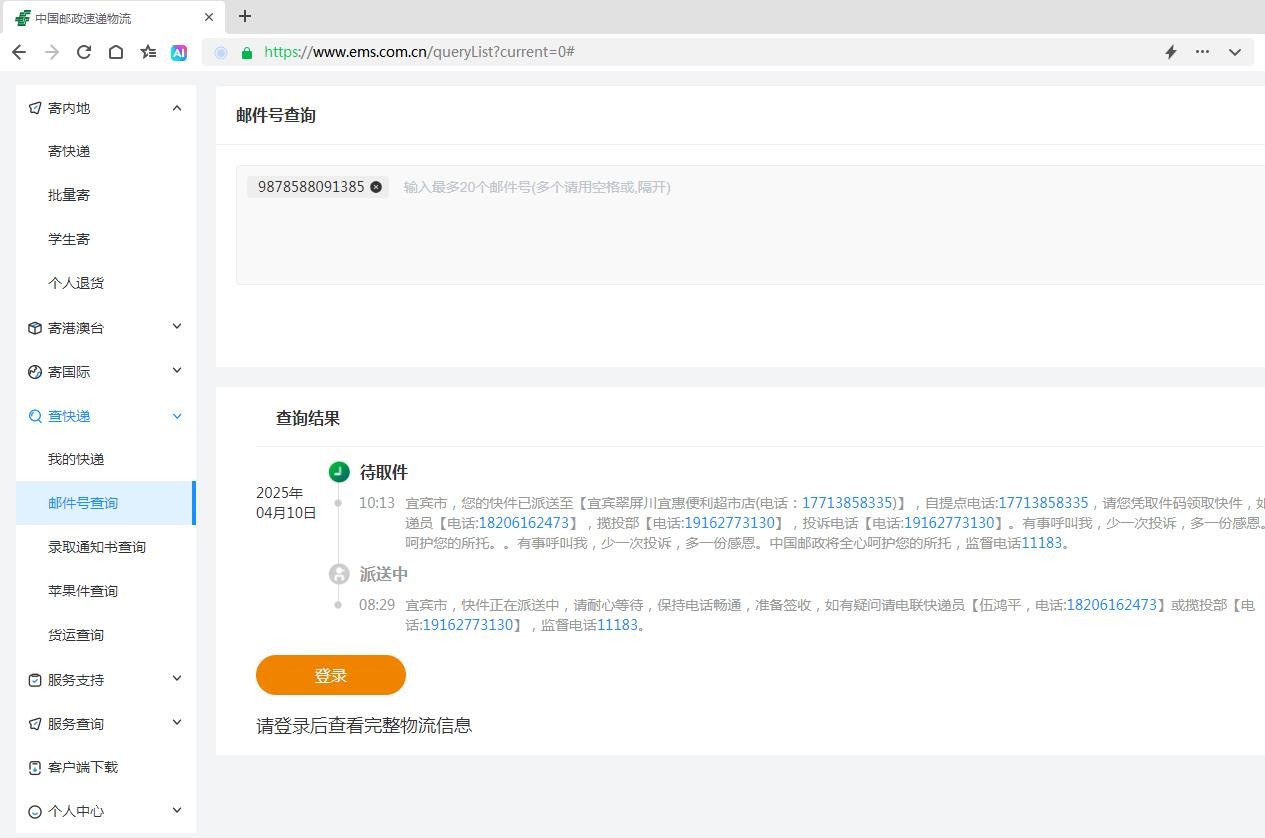Click courier phone link 18206162473 under 派送中
The height and width of the screenshot is (838, 1265).
point(1111,605)
